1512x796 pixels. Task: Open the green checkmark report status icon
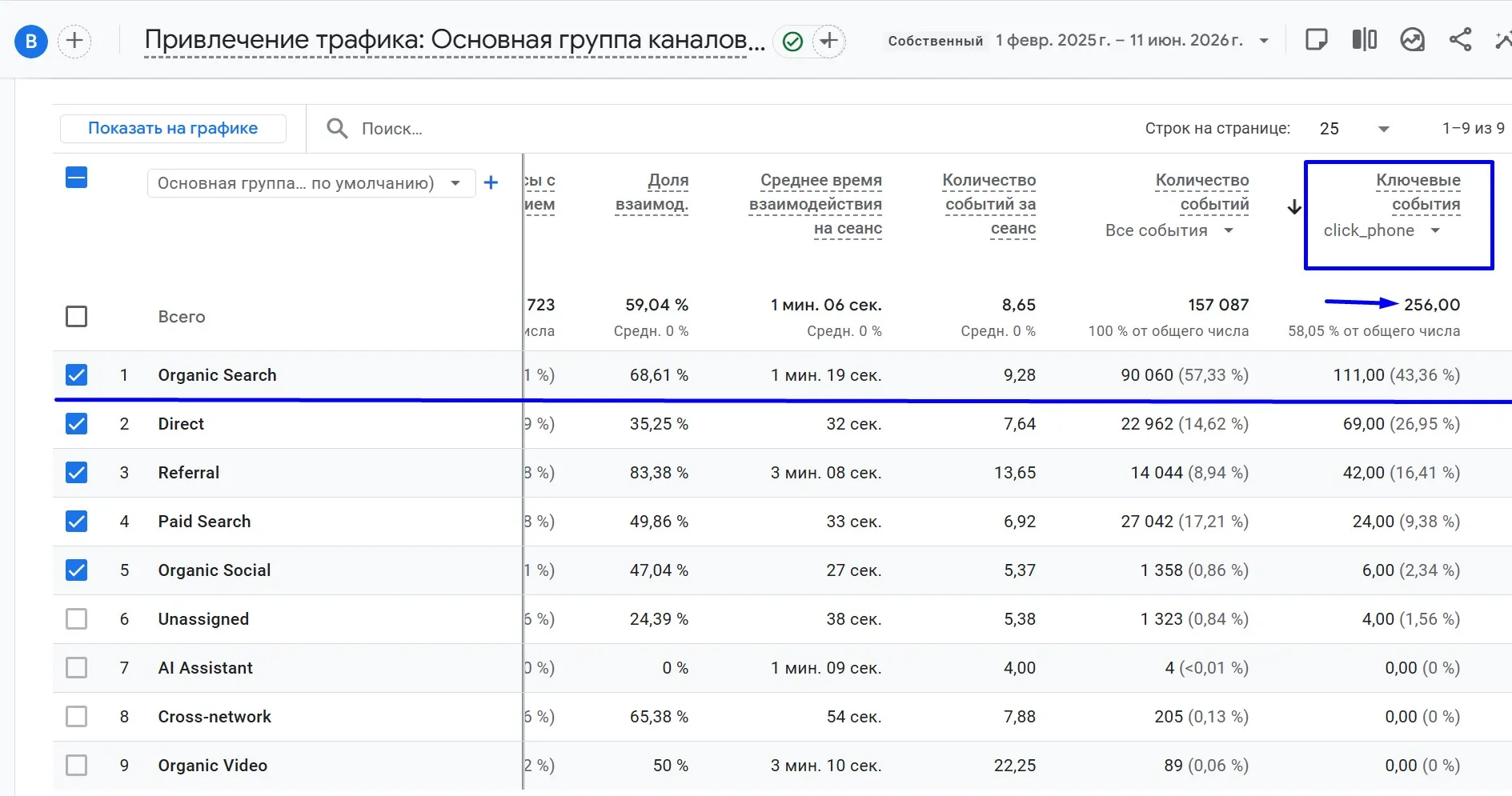792,42
